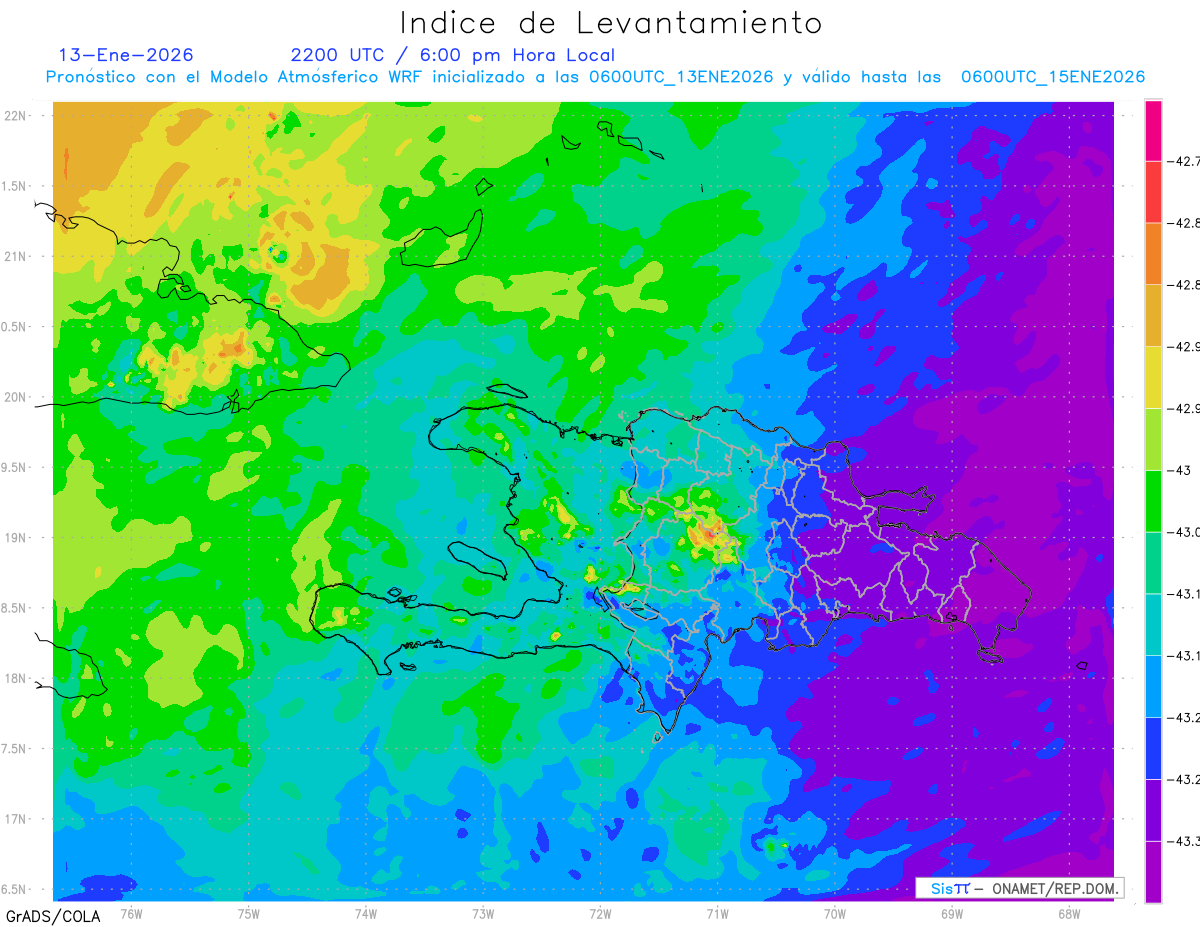Click the colorbar value '-42.7'
The image size is (1200, 927).
pos(1186,160)
